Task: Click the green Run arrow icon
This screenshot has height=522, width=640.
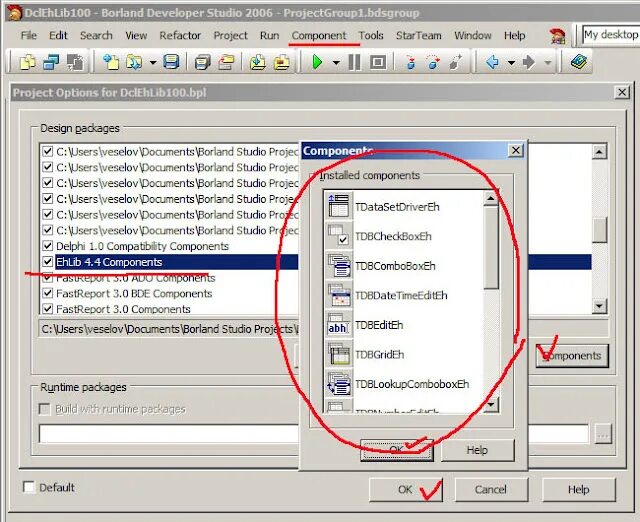Action: 317,62
